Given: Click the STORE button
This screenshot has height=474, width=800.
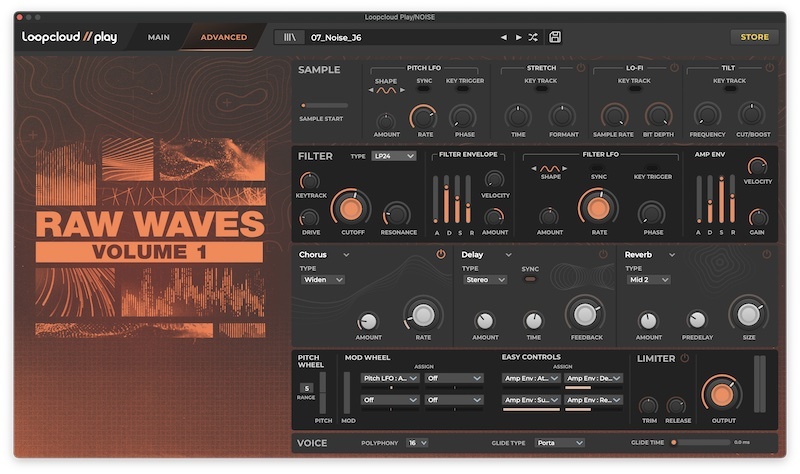Looking at the screenshot, I should (754, 37).
